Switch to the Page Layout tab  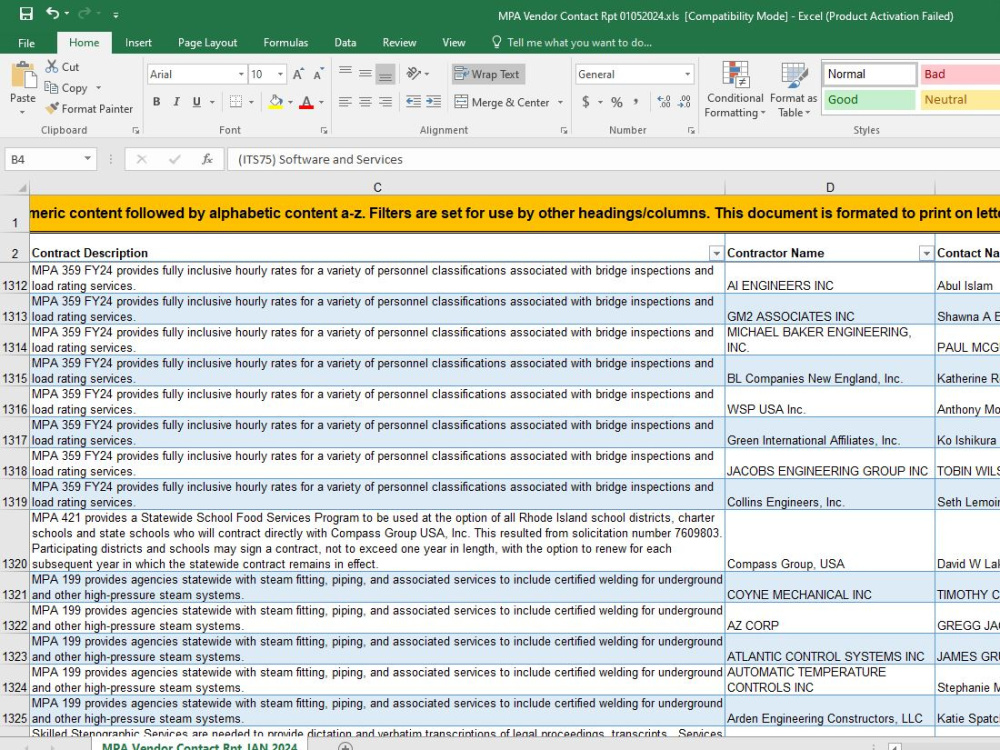click(207, 43)
